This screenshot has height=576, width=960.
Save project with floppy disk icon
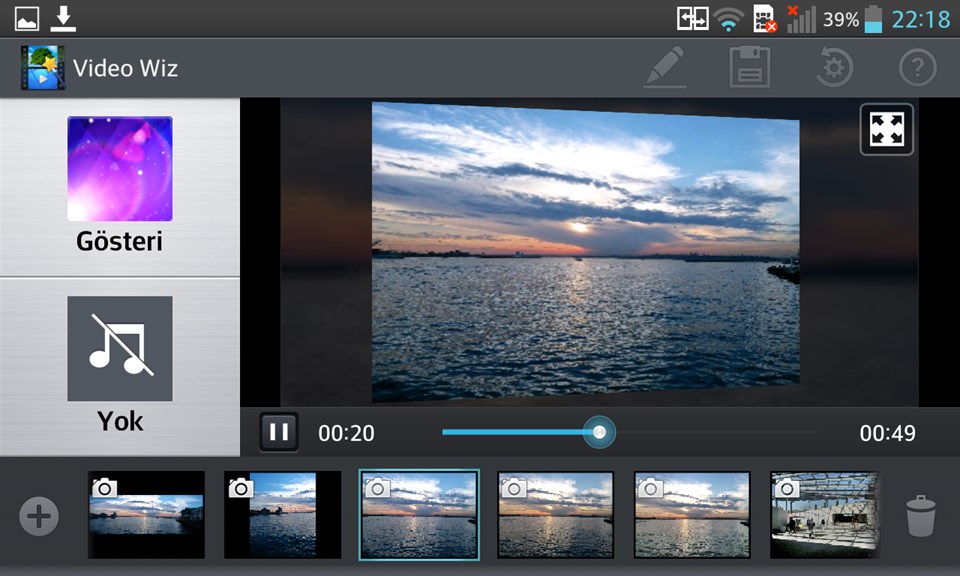point(749,67)
